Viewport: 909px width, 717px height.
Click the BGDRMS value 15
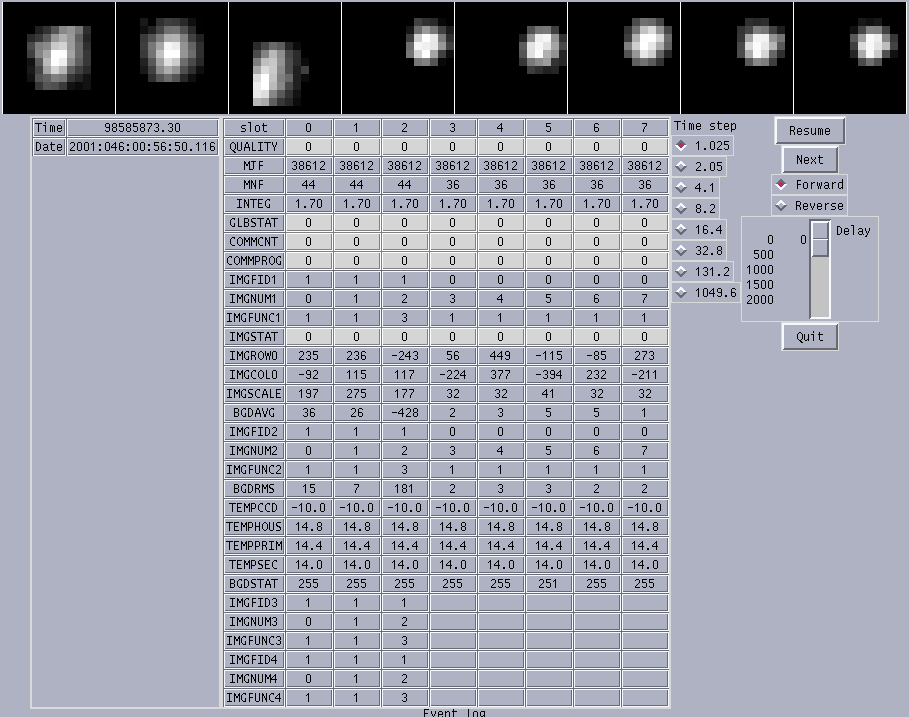click(308, 489)
